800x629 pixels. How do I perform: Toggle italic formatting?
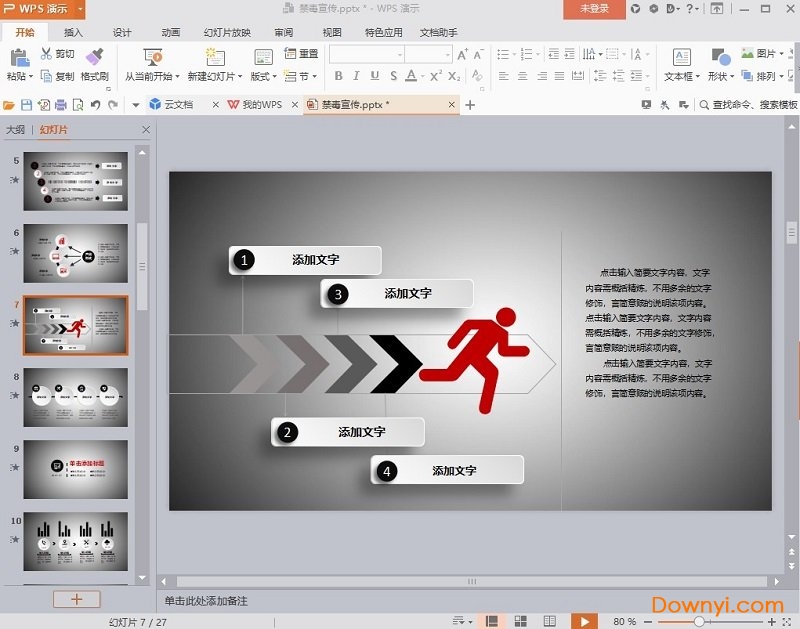pyautogui.click(x=356, y=75)
